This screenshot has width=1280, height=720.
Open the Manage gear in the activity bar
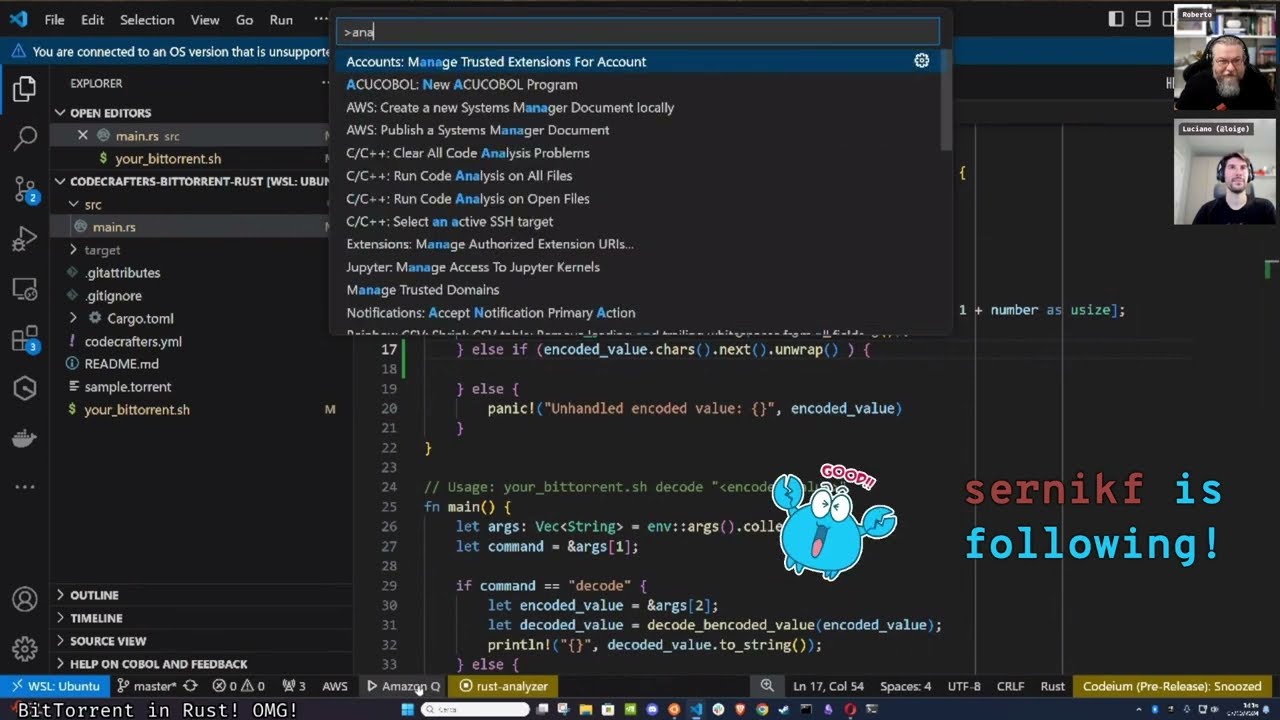click(x=25, y=649)
